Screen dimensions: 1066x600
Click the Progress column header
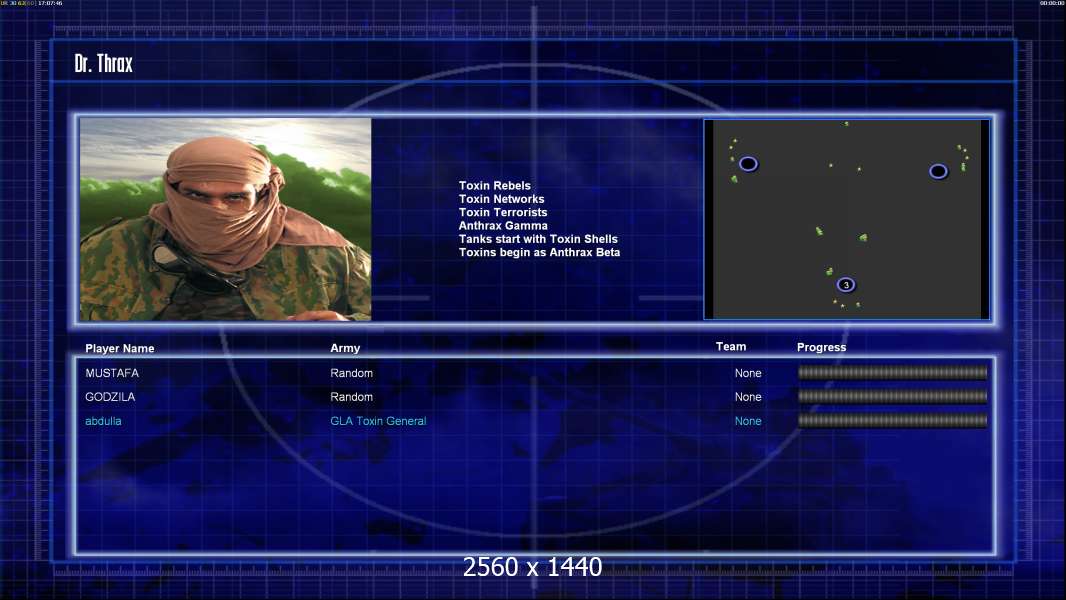click(821, 347)
